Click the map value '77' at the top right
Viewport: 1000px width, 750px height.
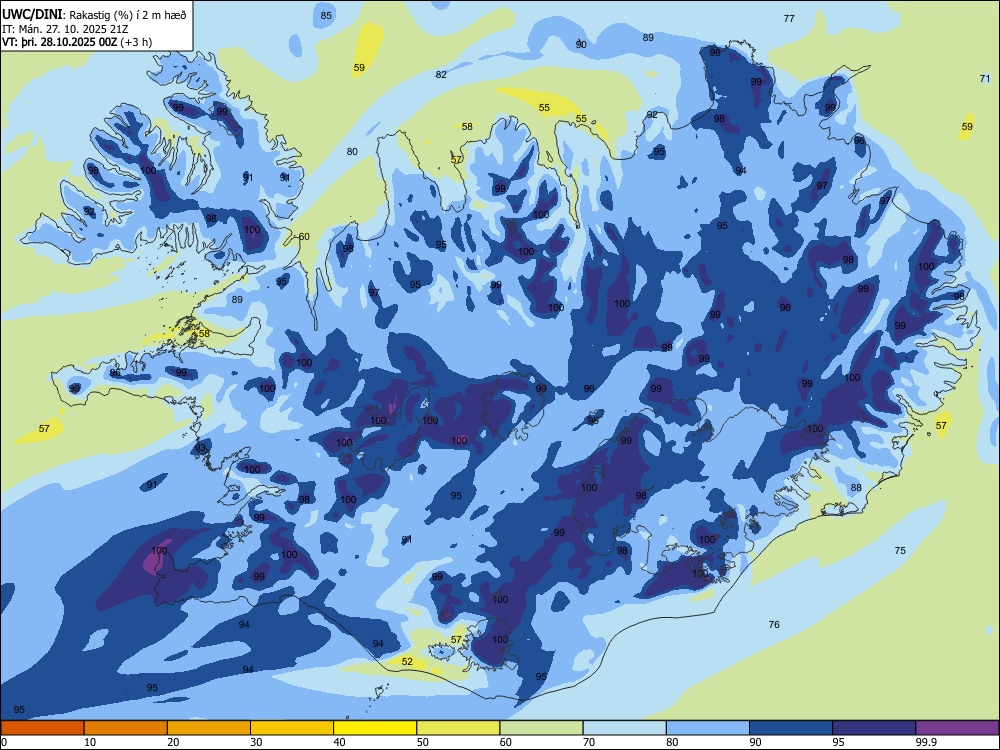tap(789, 18)
